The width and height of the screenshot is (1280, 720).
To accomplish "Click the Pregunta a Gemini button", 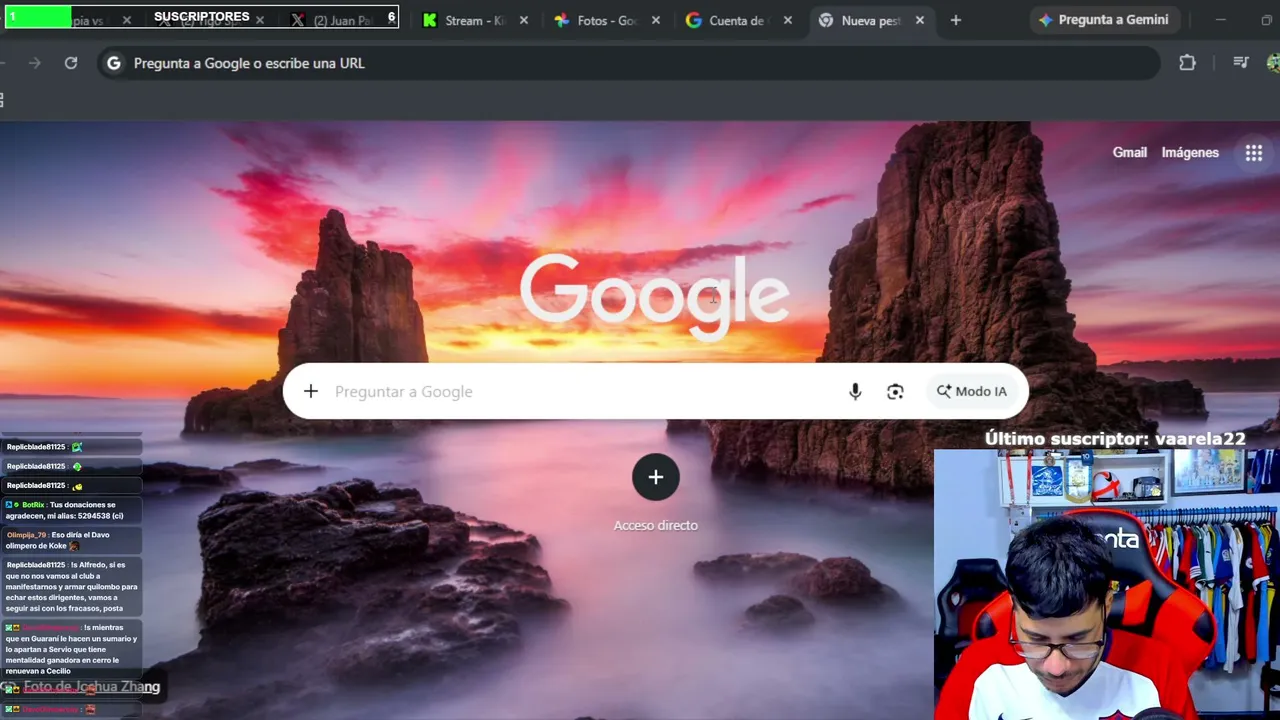I will 1104,20.
